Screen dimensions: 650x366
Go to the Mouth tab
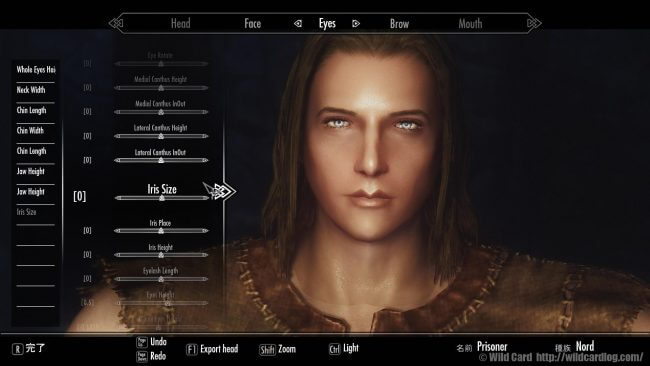point(470,24)
